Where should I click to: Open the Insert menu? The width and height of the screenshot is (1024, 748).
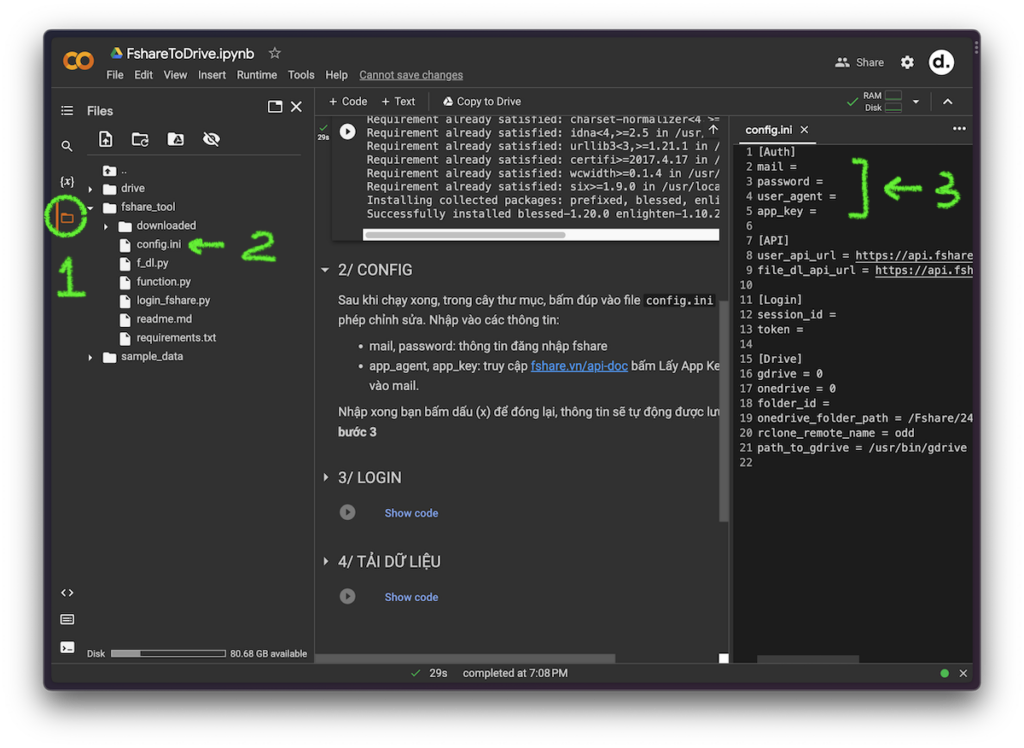click(212, 75)
